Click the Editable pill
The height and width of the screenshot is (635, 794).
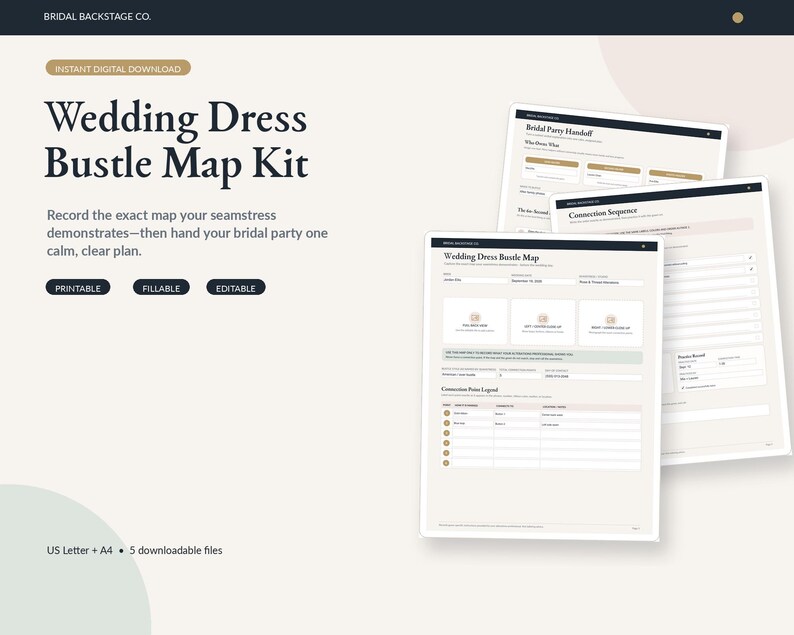[236, 288]
